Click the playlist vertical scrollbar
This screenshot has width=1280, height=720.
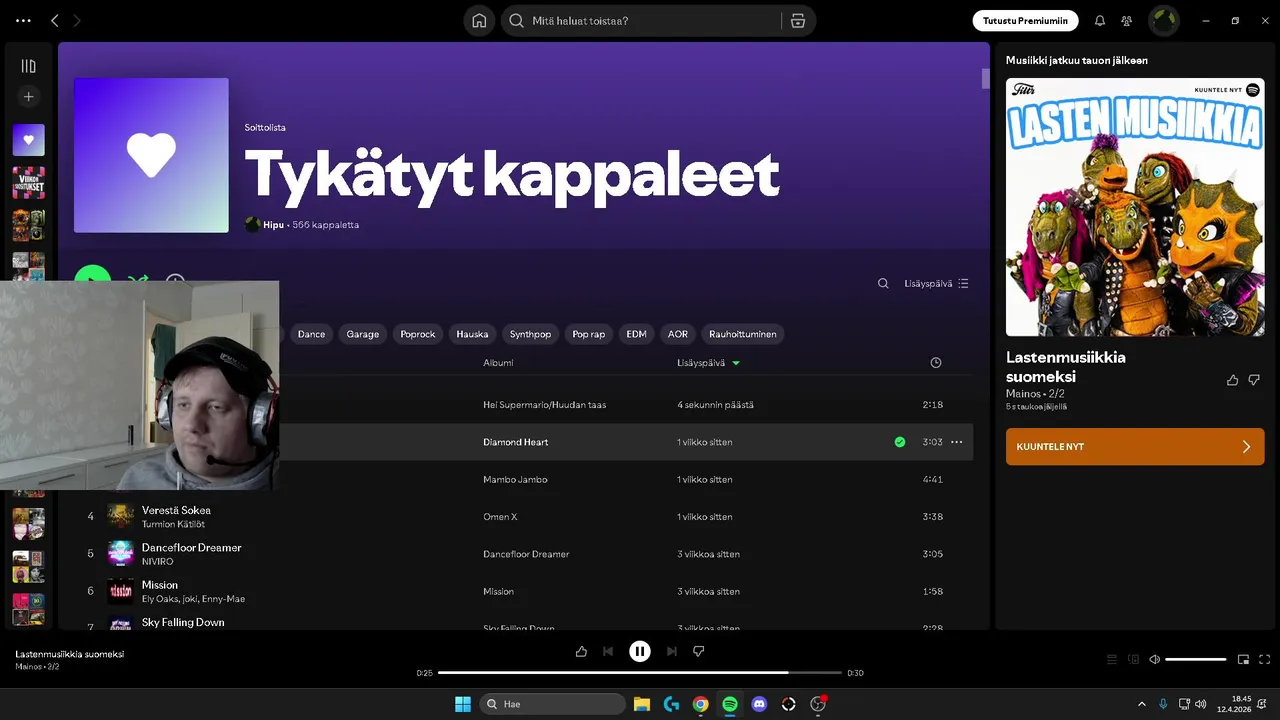pyautogui.click(x=985, y=79)
